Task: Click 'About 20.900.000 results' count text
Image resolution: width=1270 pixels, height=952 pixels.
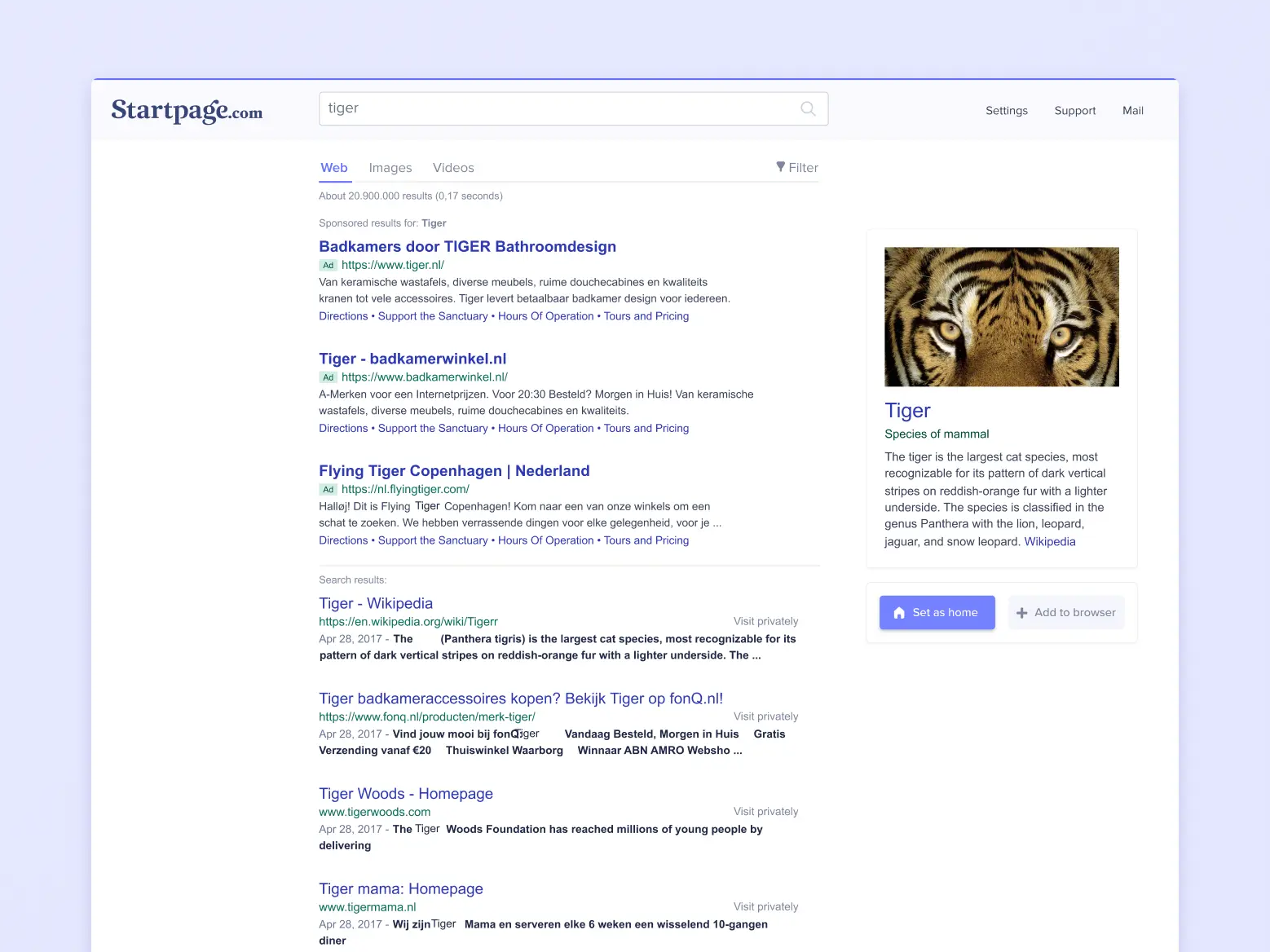Action: (411, 196)
